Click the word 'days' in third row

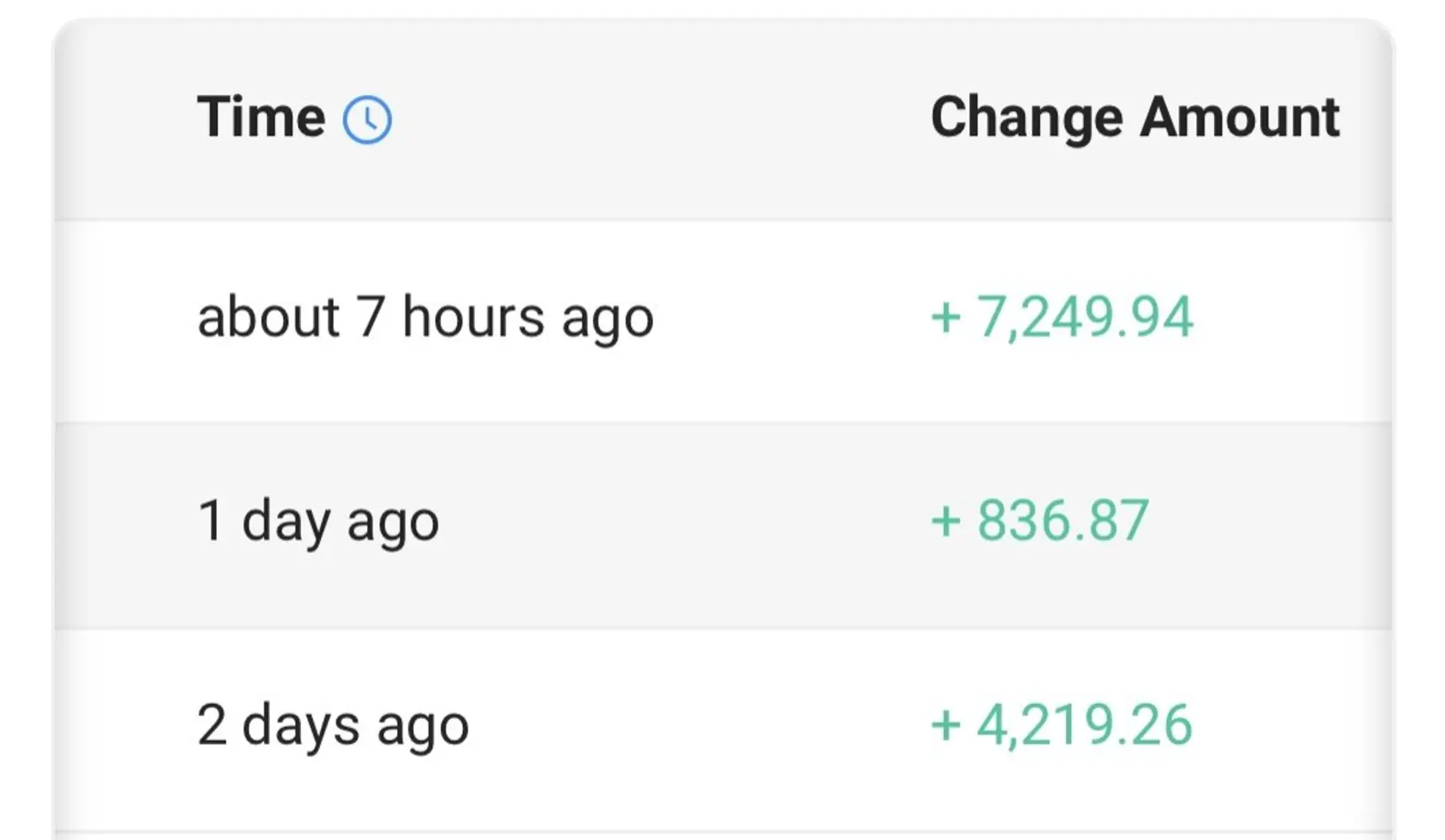301,726
